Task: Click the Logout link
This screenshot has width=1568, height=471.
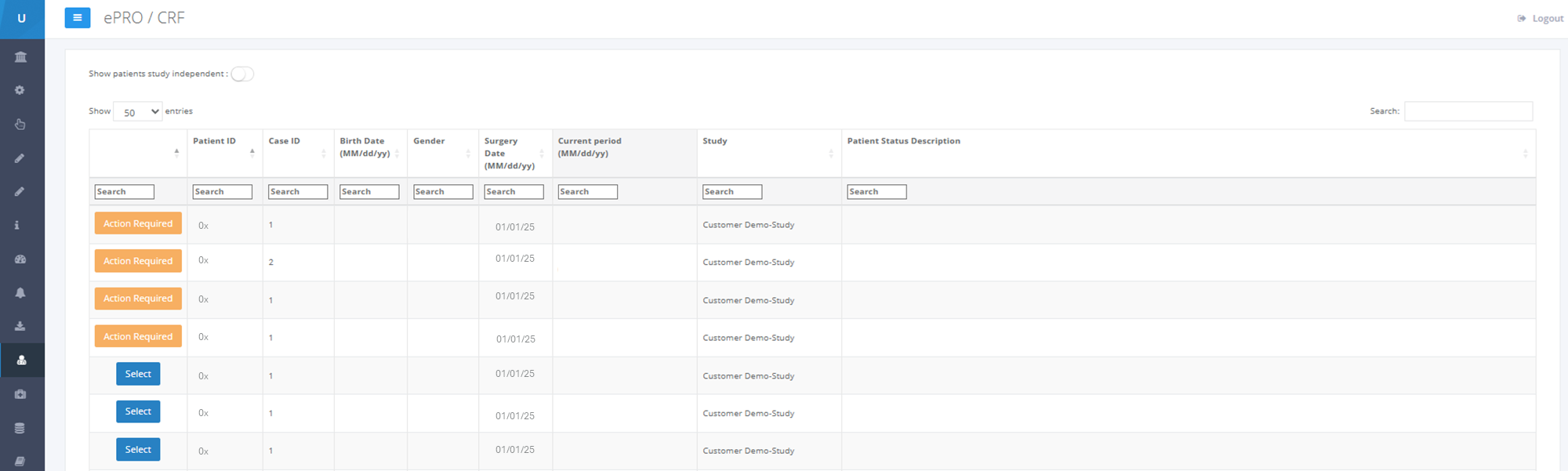Action: [1541, 19]
